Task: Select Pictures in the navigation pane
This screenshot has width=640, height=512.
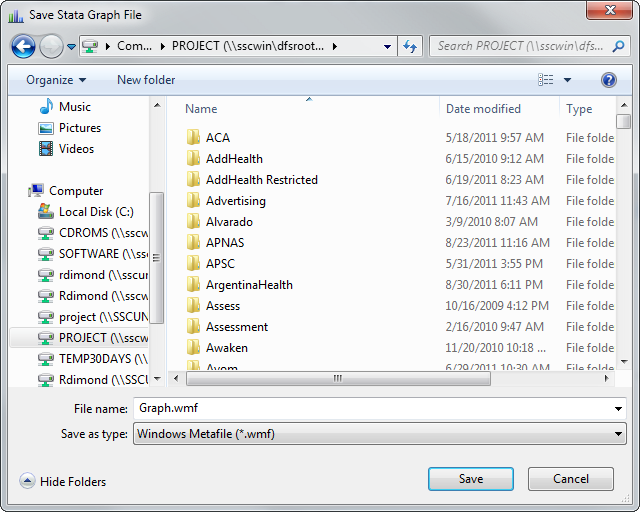Action: point(80,128)
